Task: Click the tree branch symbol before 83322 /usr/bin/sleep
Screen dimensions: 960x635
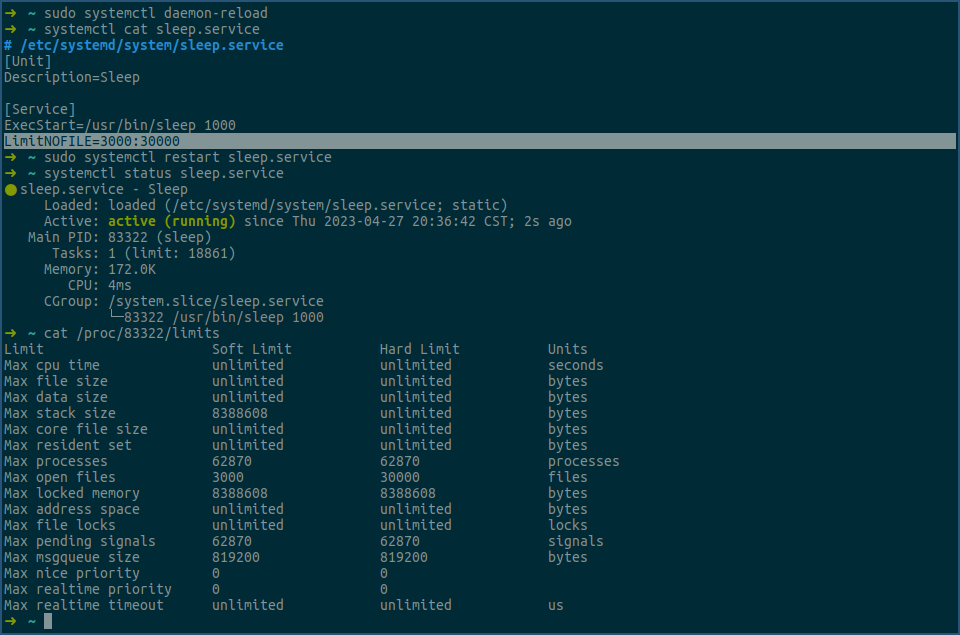Action: pos(116,317)
